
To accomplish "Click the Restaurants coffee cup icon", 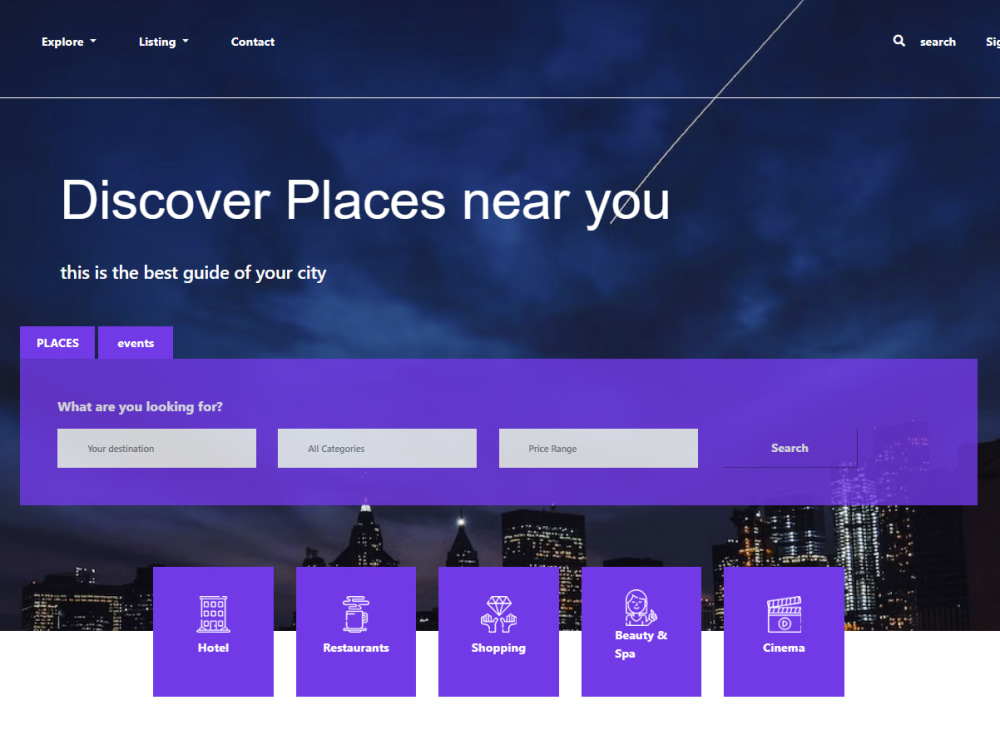I will (356, 614).
